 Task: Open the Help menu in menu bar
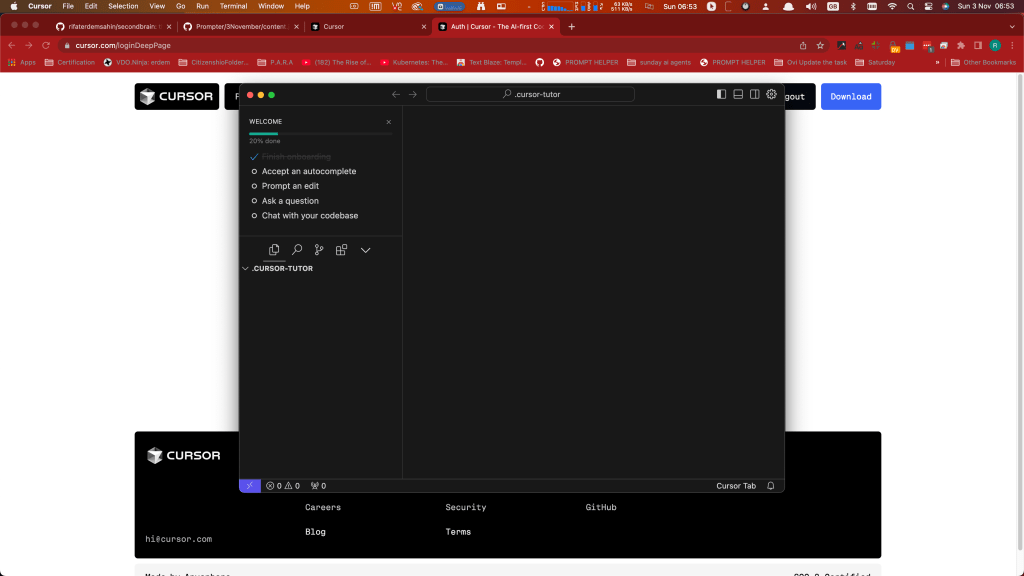pos(302,6)
